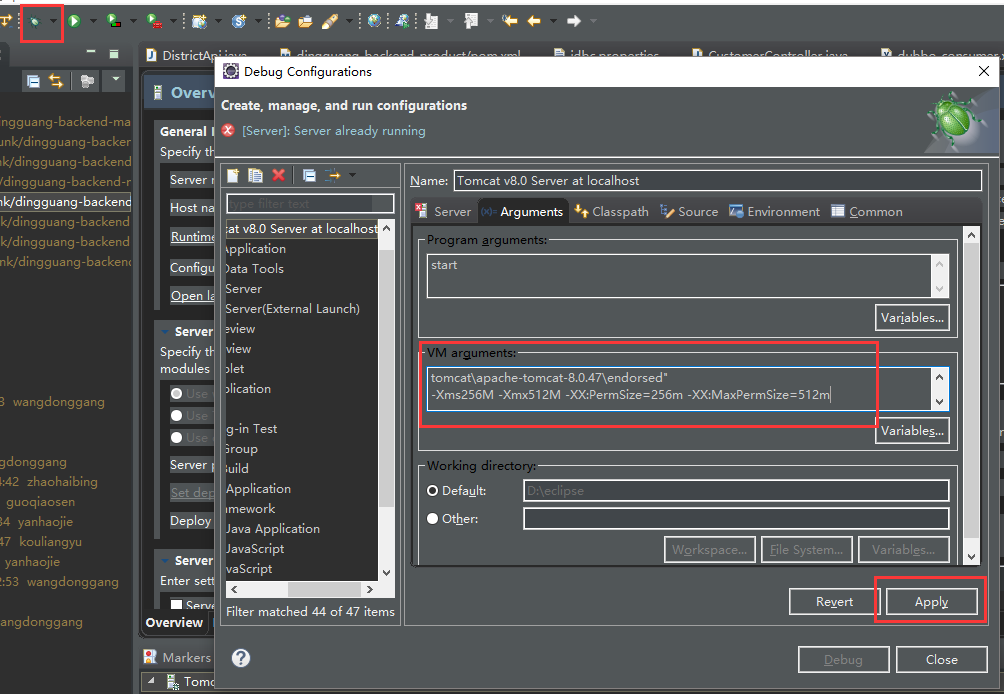
Task: Open the Web Browser globe icon
Action: [374, 21]
